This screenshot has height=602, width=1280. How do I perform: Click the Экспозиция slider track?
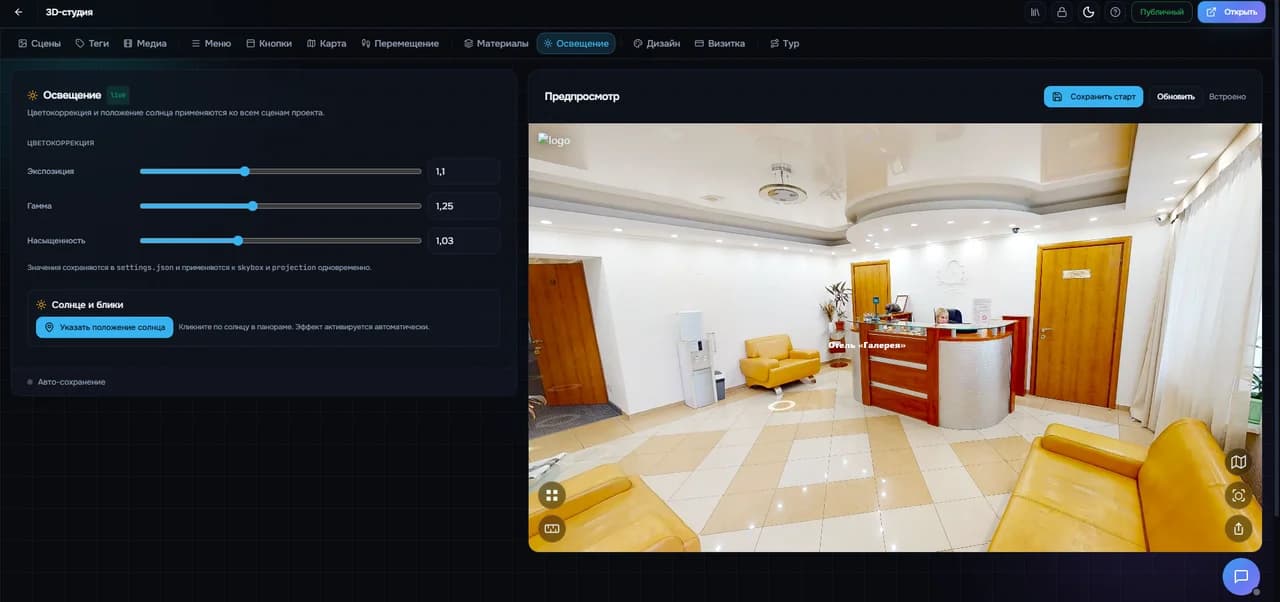(280, 171)
